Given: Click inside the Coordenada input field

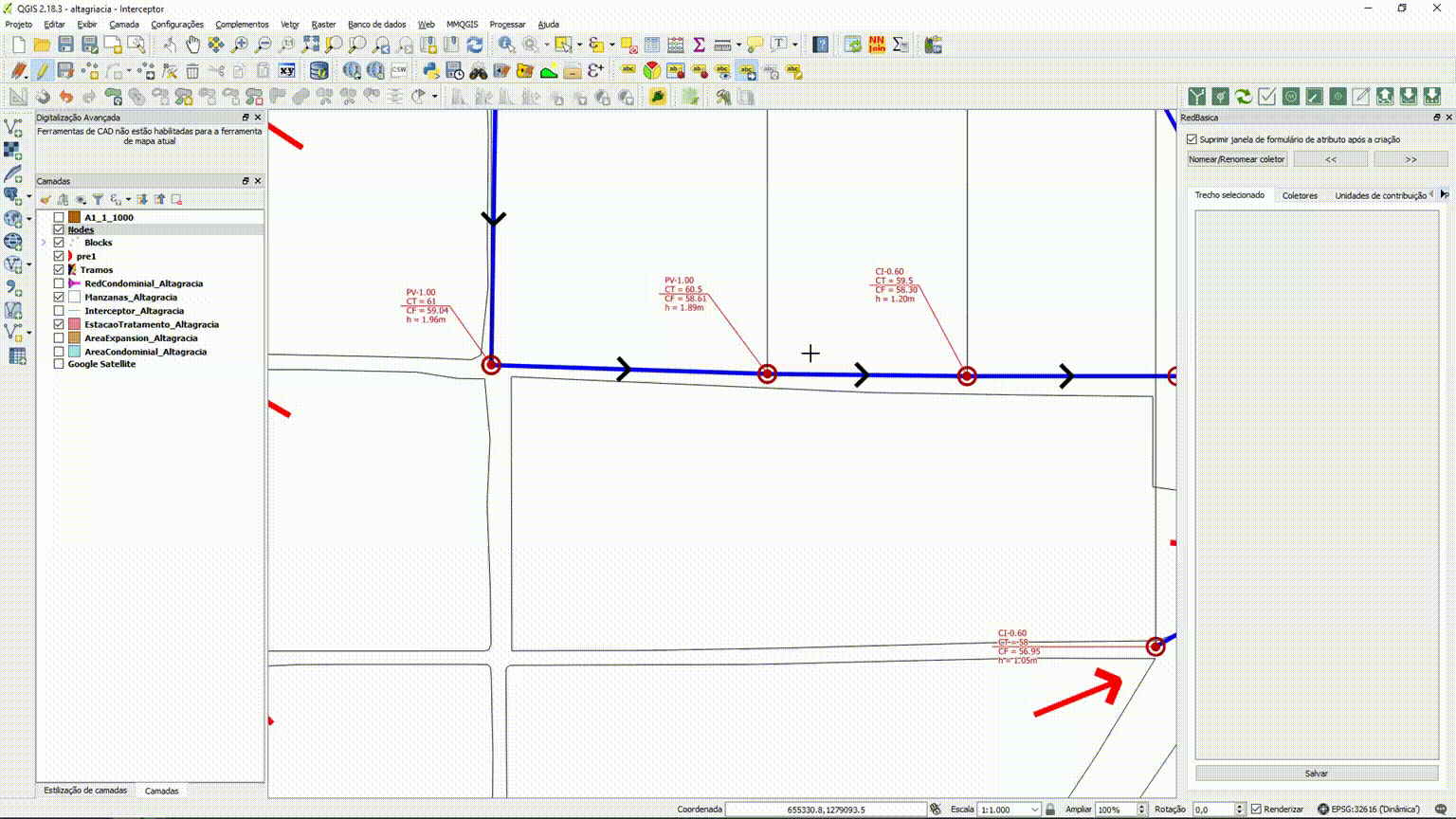Looking at the screenshot, I should tap(825, 810).
